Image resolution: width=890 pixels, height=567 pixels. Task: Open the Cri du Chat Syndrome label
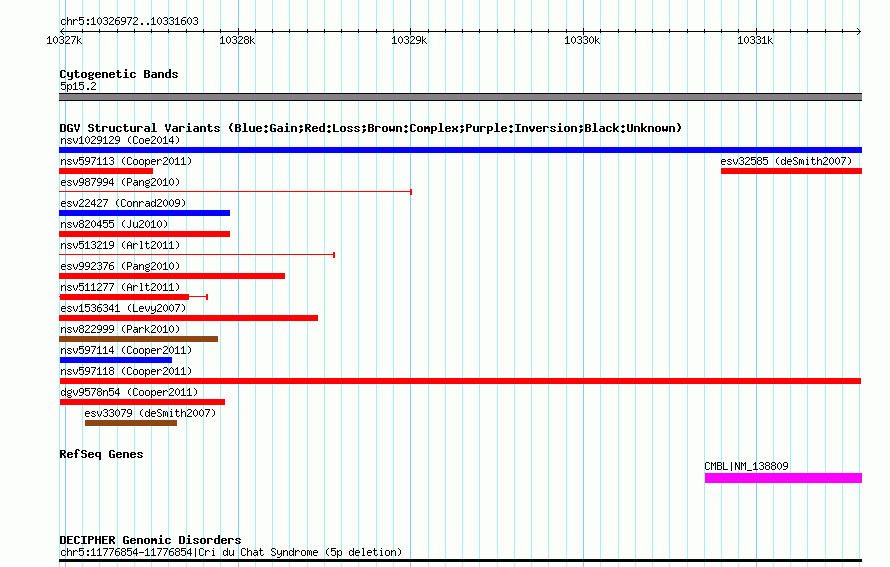231,552
